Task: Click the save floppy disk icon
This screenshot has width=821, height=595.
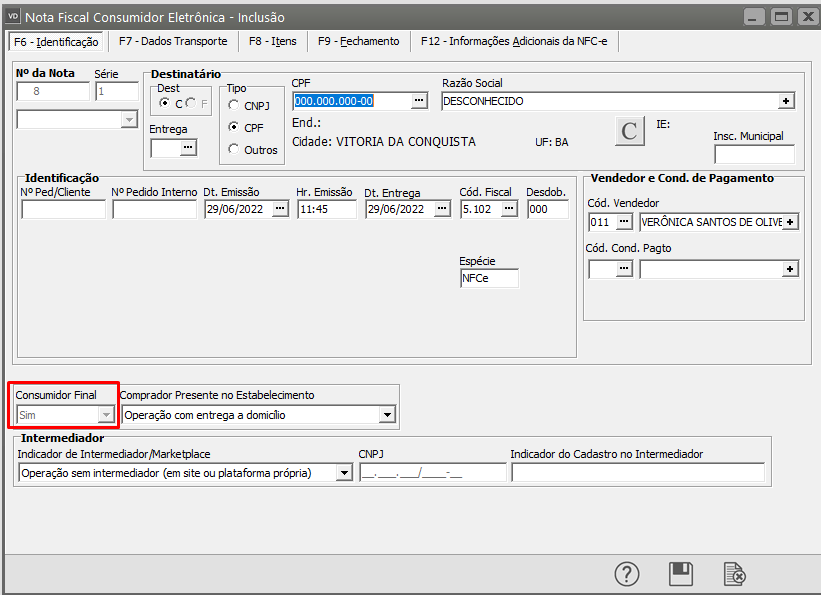Action: tap(681, 573)
